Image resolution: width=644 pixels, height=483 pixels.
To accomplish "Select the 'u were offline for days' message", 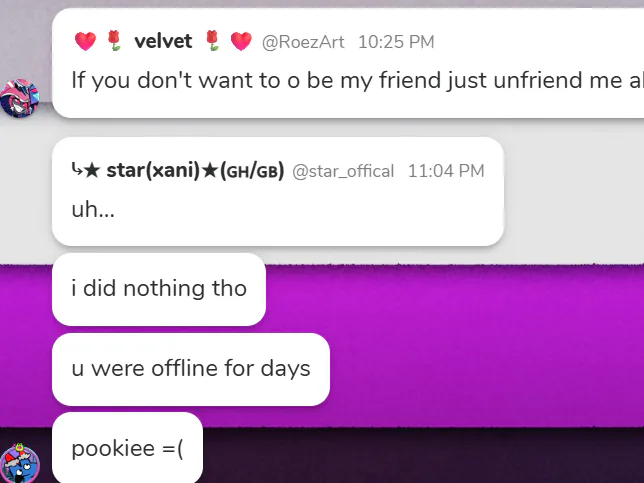I will (x=191, y=370).
